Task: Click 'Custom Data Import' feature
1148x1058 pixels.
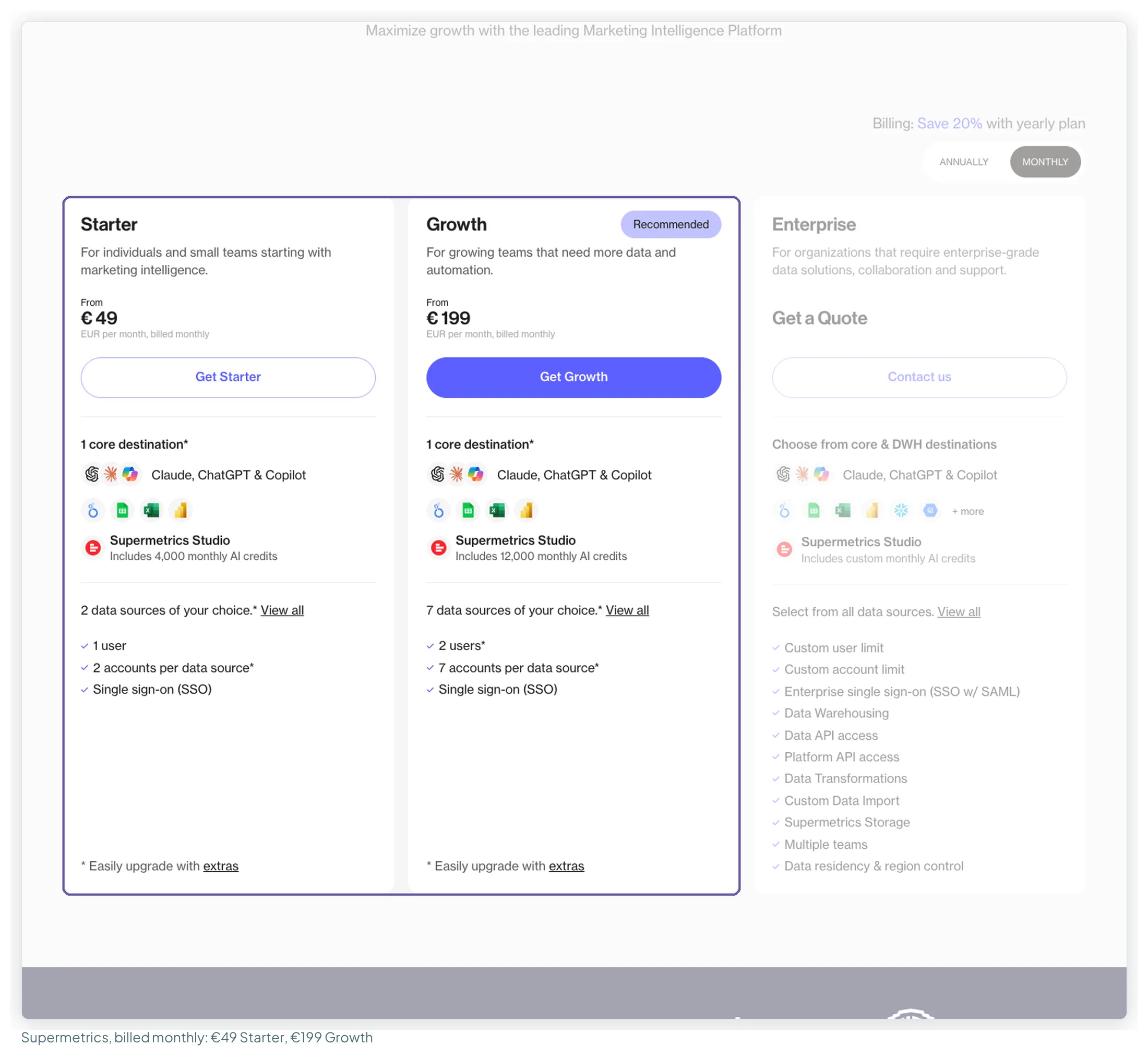Action: pos(836,801)
